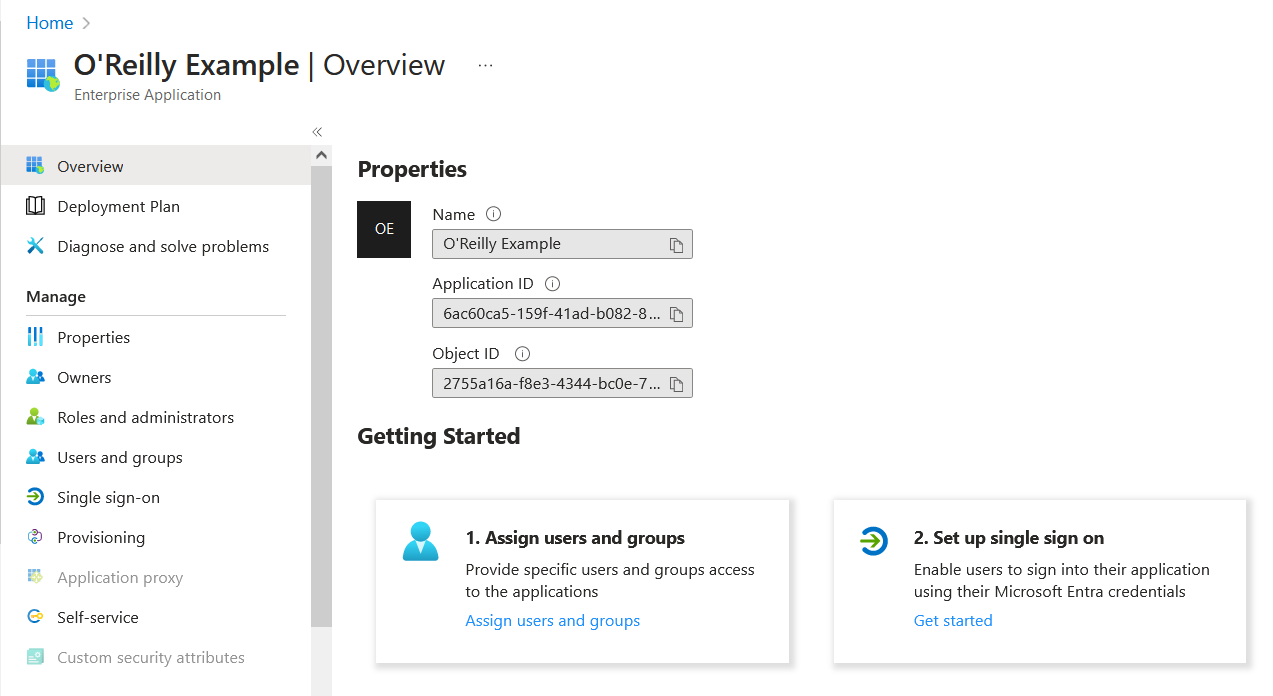The image size is (1273, 696).
Task: Copy the Application ID value
Action: (676, 314)
